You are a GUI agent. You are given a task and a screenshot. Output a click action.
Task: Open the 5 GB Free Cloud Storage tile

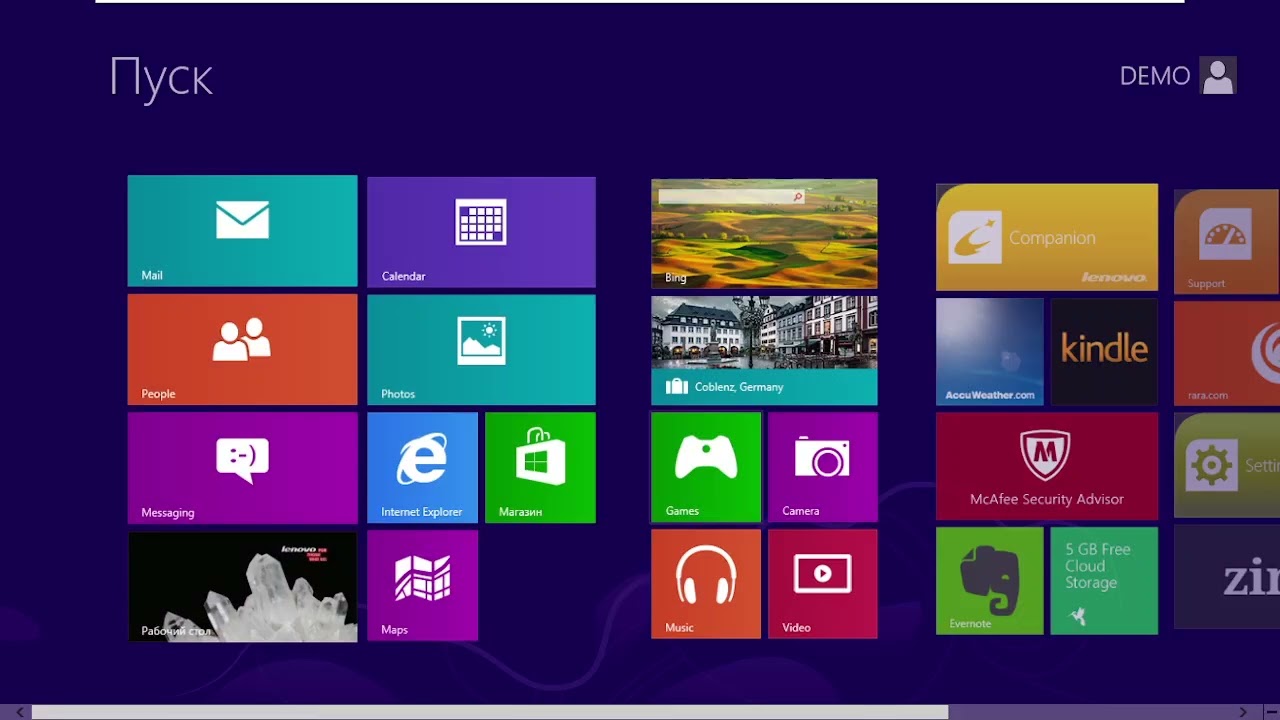coord(1104,581)
